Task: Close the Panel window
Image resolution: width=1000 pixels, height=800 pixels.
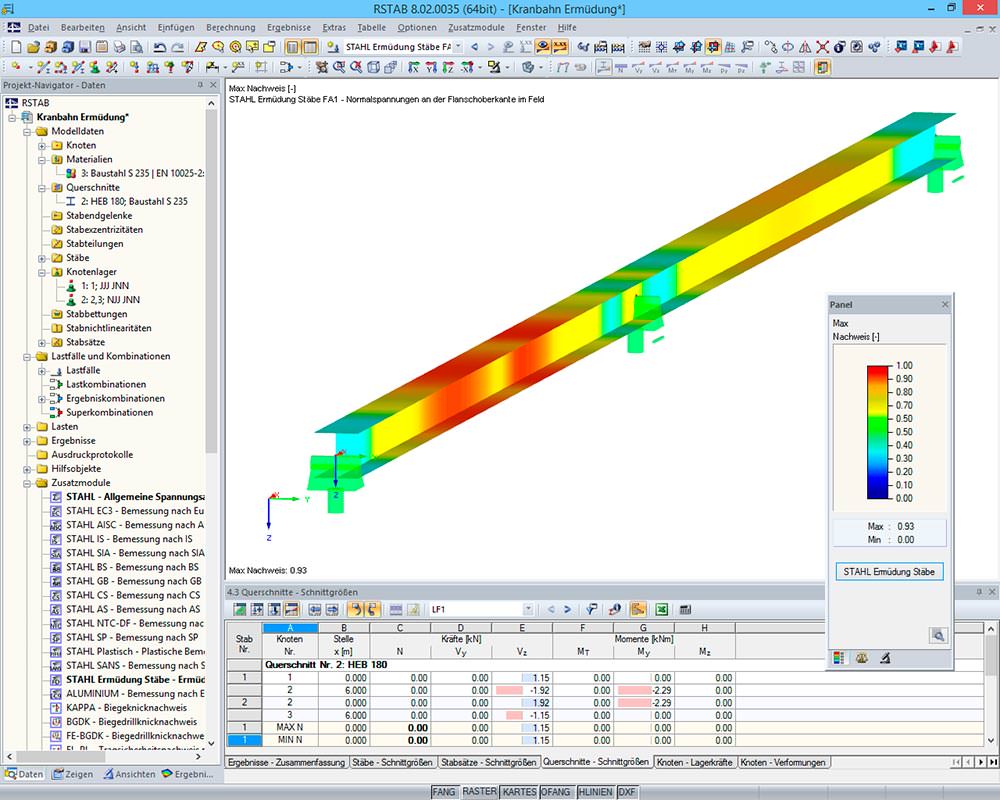Action: coord(945,305)
